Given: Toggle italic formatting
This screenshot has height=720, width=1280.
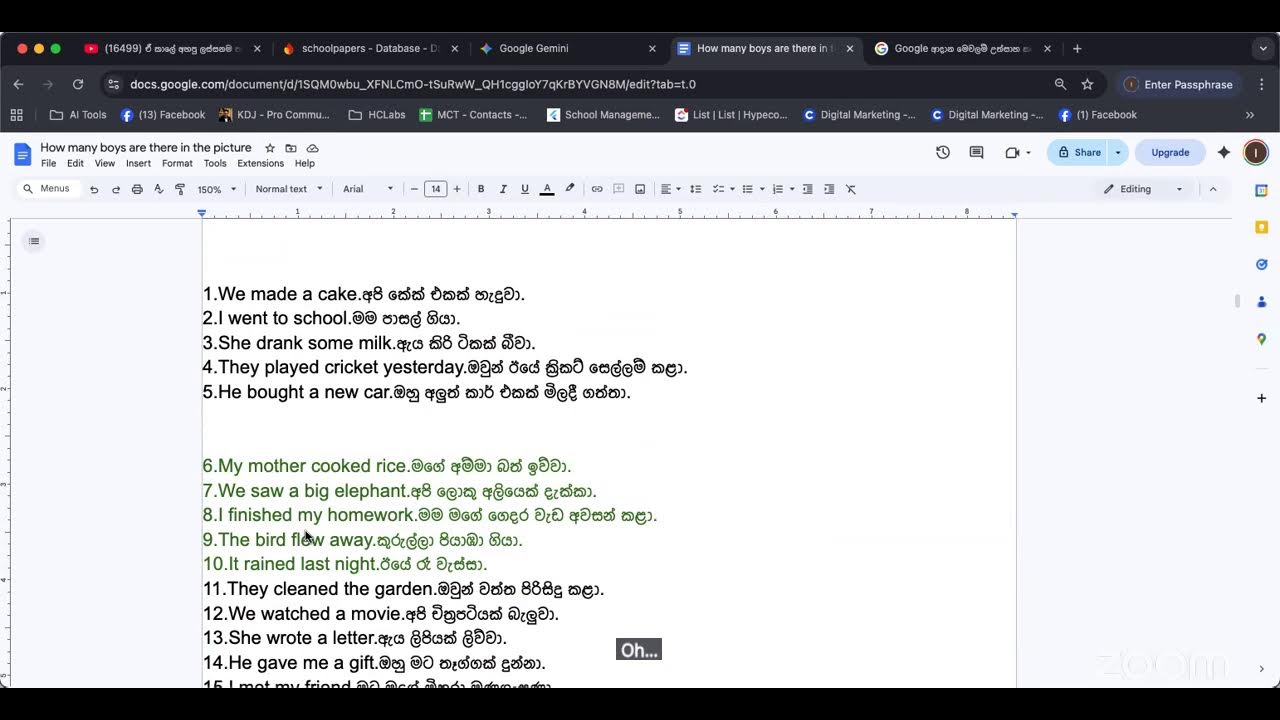Looking at the screenshot, I should [x=503, y=189].
